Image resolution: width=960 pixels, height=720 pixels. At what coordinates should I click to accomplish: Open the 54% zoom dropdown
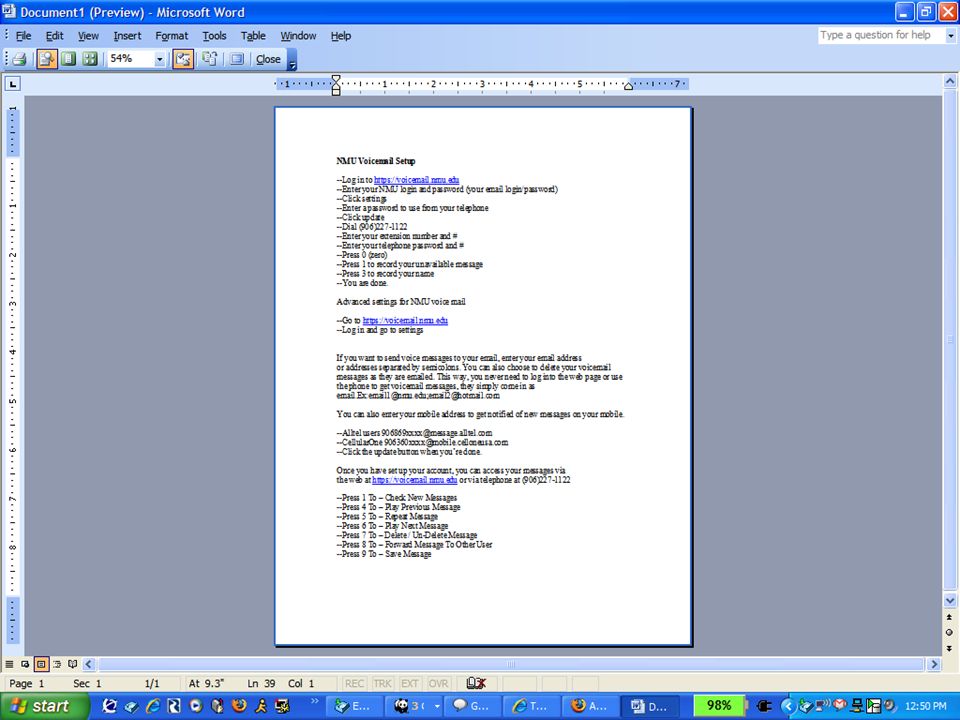[160, 59]
